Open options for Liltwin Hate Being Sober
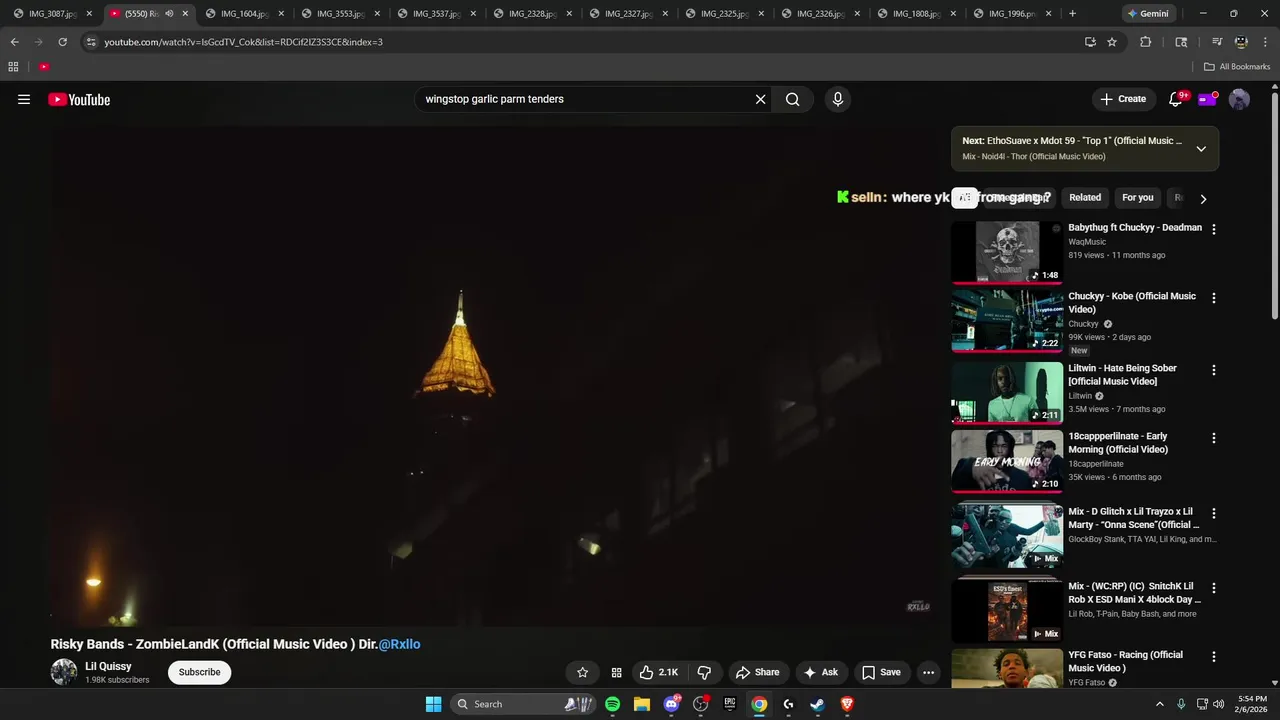Viewport: 1280px width, 720px height. [1214, 370]
